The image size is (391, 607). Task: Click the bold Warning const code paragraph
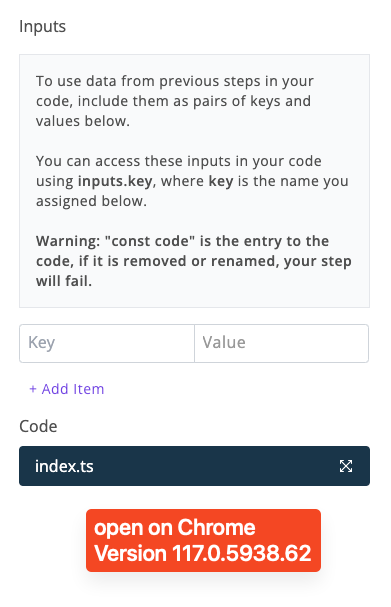194,261
